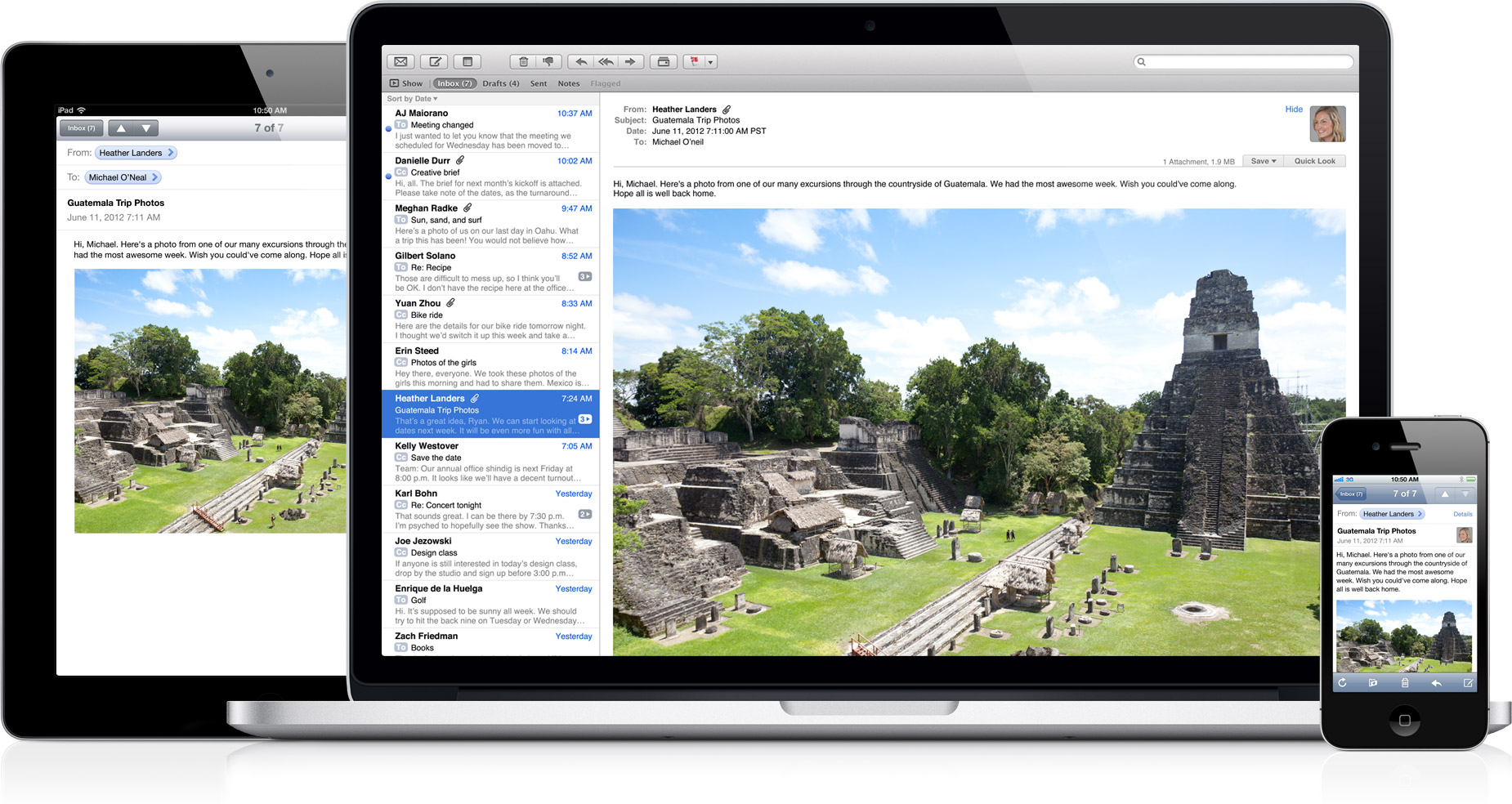Forward the message with right arrow icon

coord(630,62)
